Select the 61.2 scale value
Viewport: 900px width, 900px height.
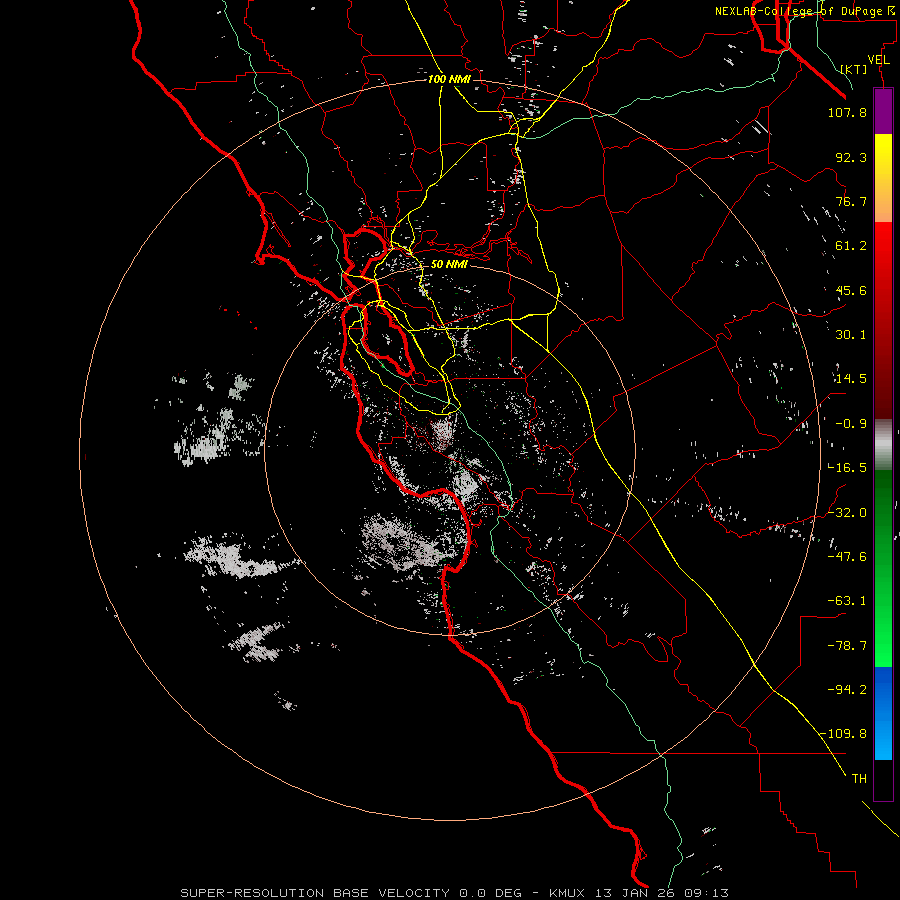(851, 246)
